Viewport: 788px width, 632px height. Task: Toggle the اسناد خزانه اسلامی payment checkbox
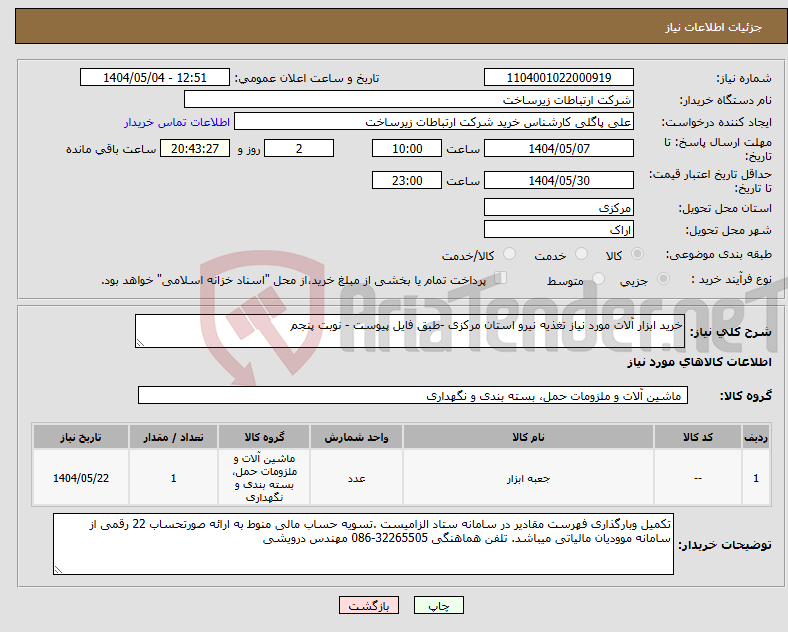tap(501, 278)
